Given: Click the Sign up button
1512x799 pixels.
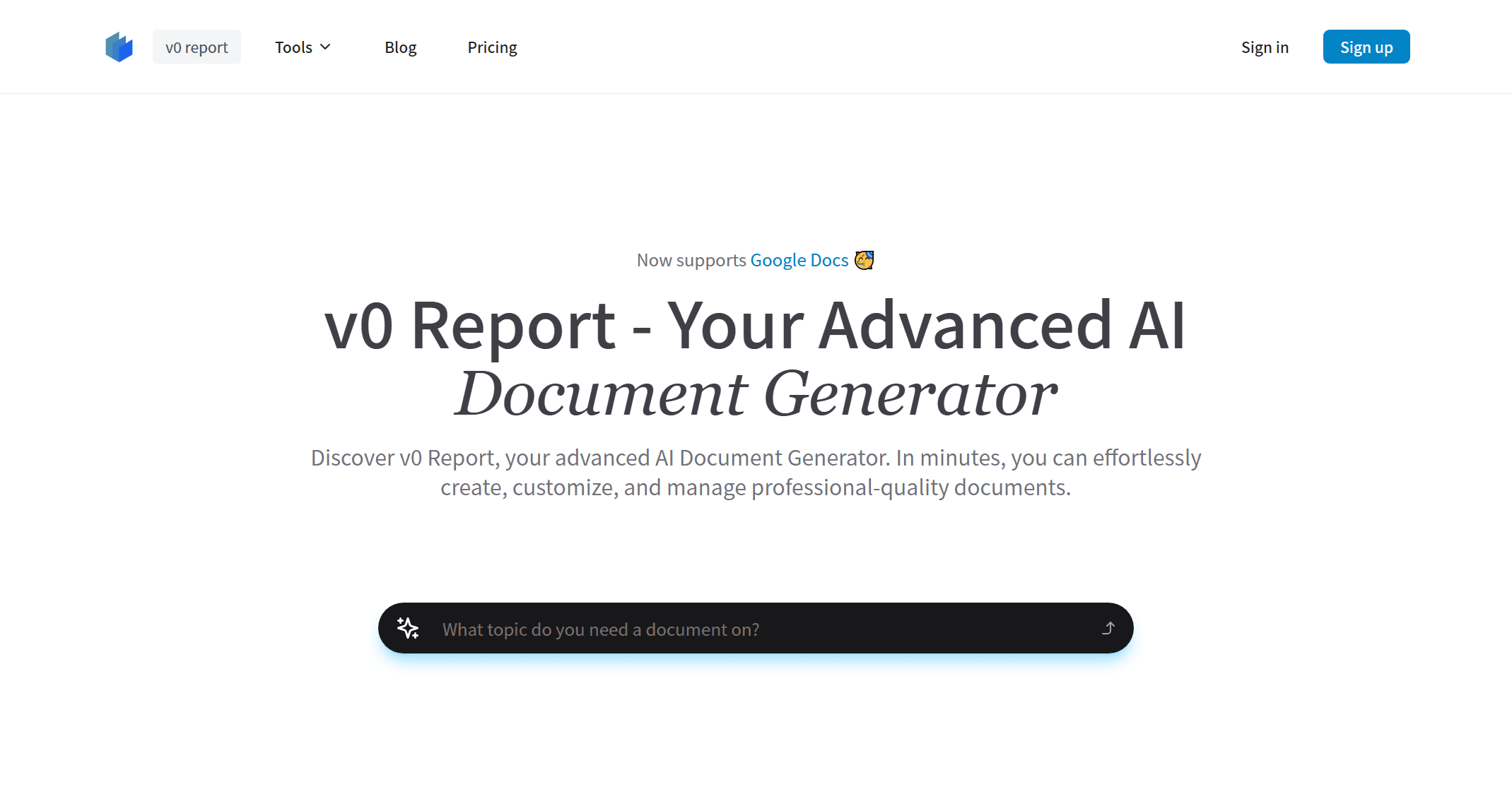Looking at the screenshot, I should (x=1366, y=47).
